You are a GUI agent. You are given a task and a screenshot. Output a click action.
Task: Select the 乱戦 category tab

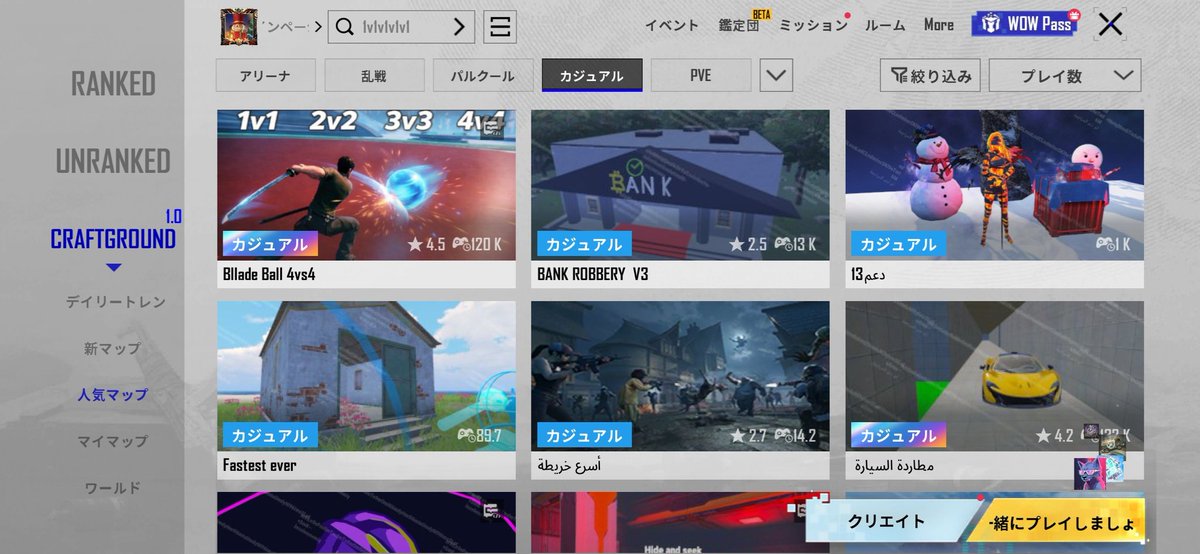tap(375, 76)
